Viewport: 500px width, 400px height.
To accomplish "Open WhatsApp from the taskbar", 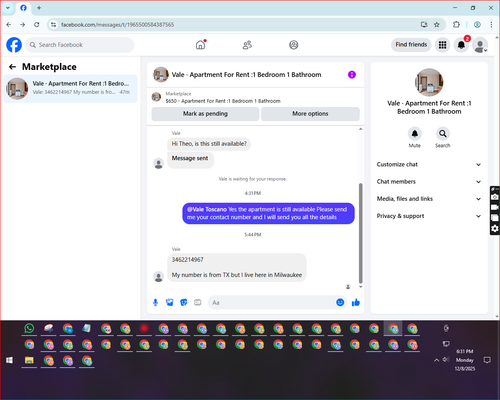I will point(29,329).
